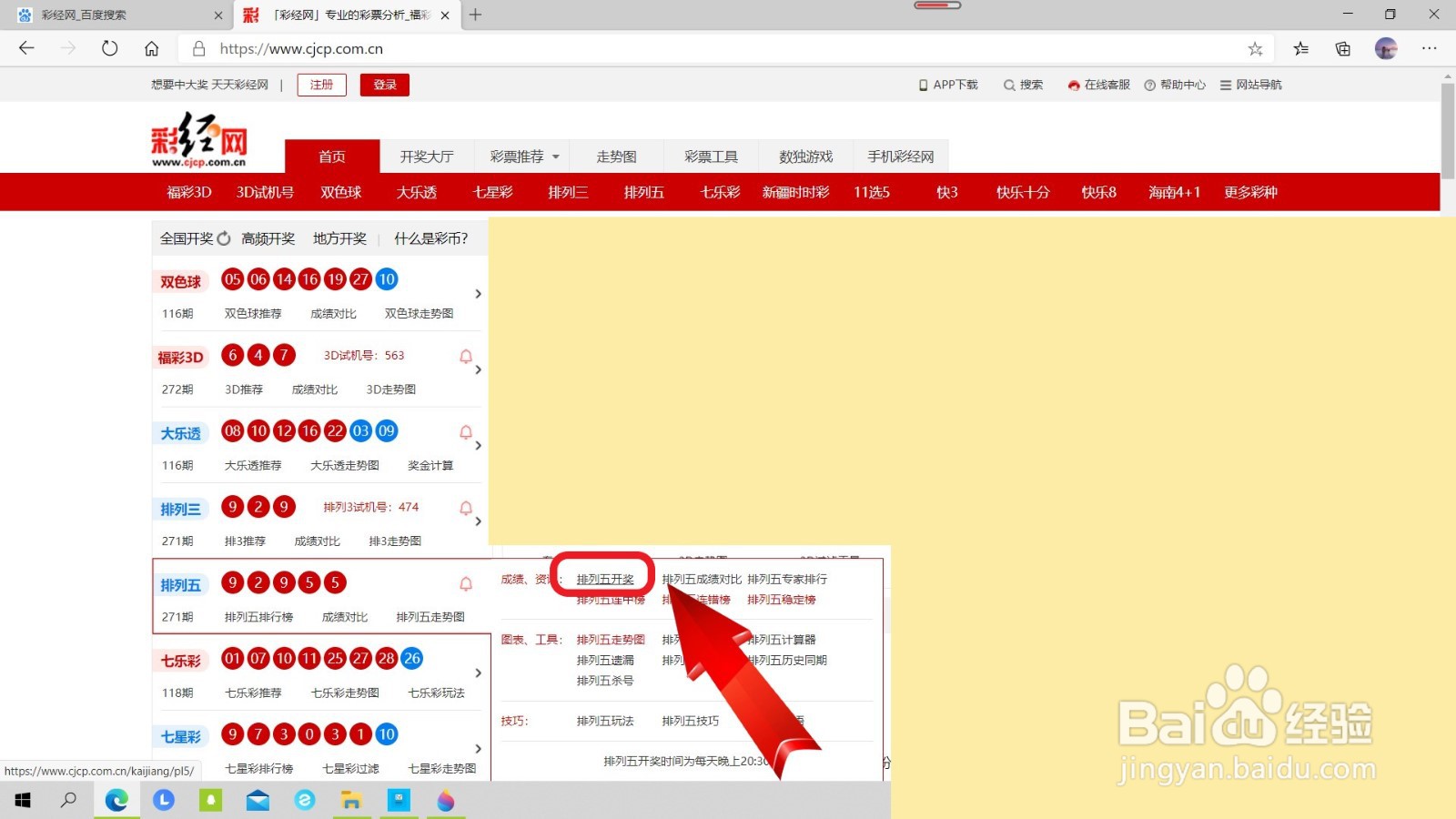Expand the 排列三 row chevron
This screenshot has width=1456, height=819.
coord(478,521)
